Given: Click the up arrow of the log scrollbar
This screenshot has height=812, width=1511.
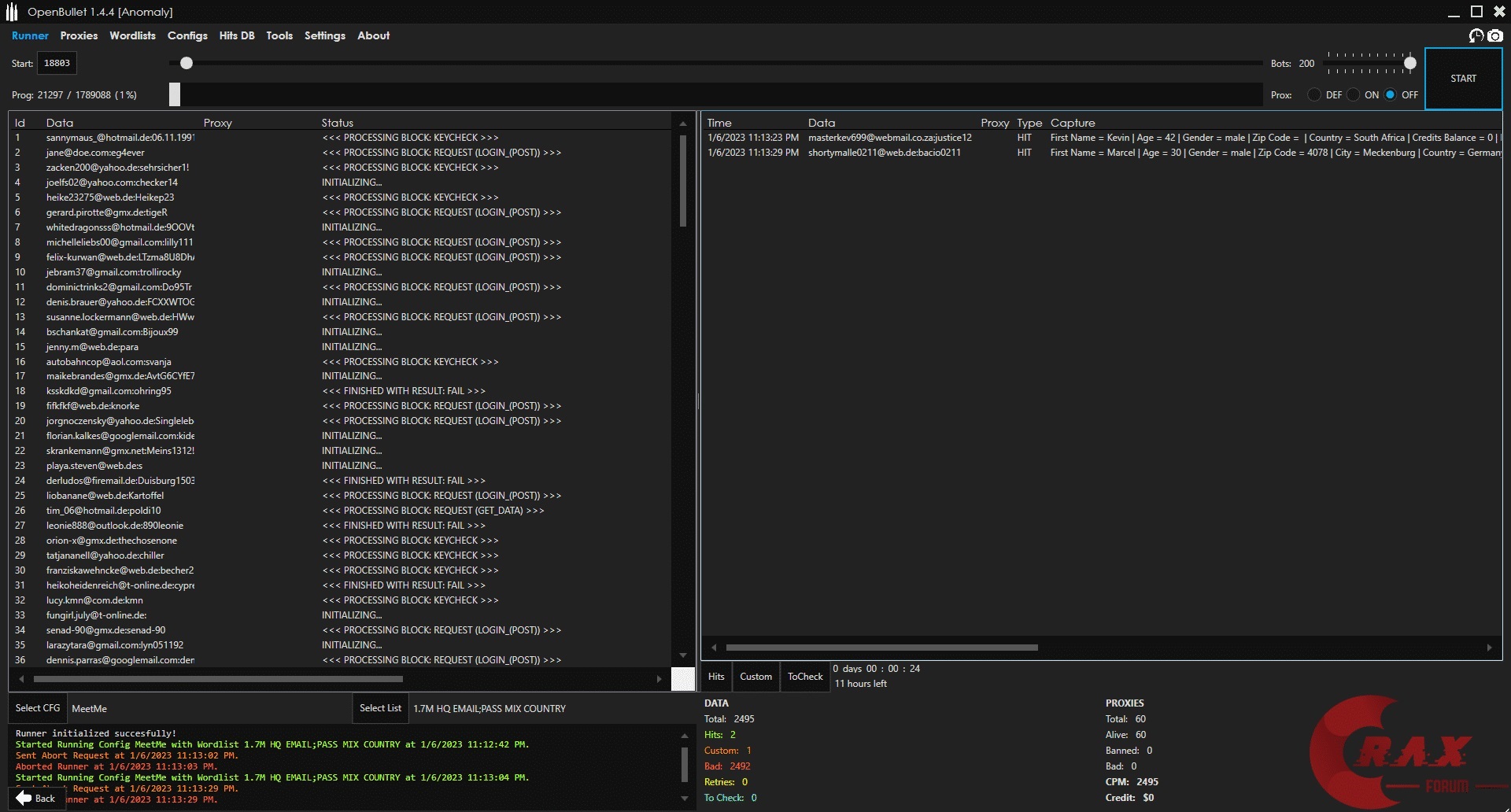Looking at the screenshot, I should point(684,736).
